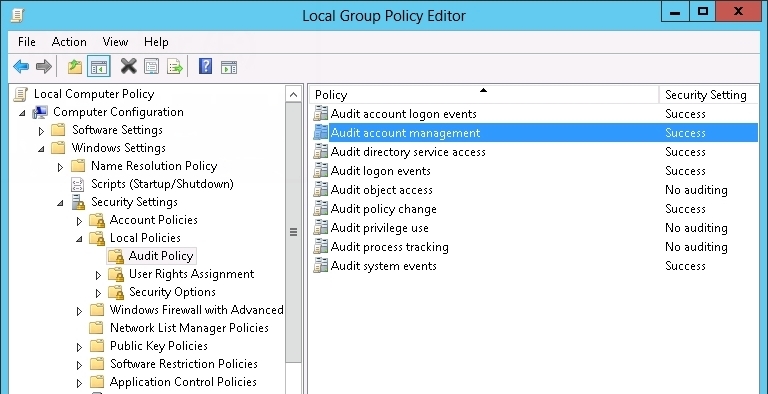Collapse the Windows Settings node
This screenshot has width=768, height=394.
click(41, 149)
